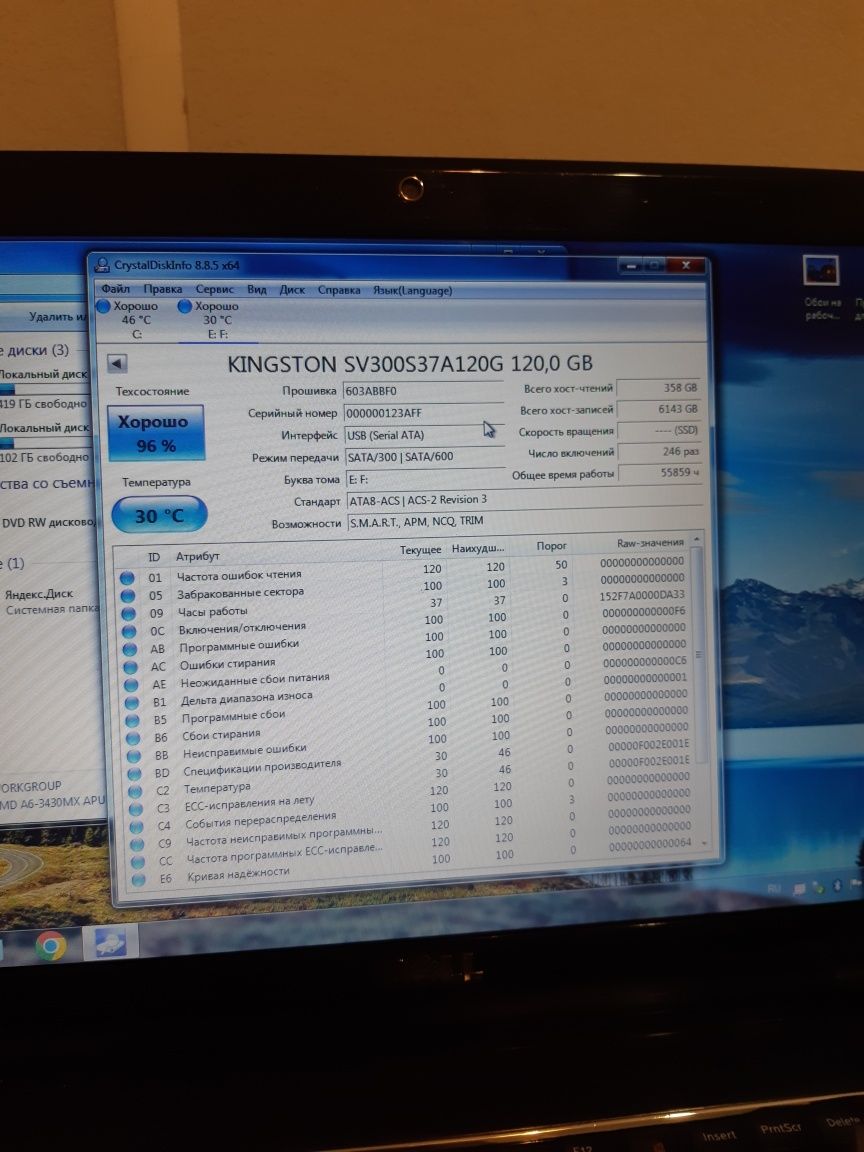Image resolution: width=864 pixels, height=1152 pixels.
Task: Click the Raw-значения column header
Action: click(x=650, y=543)
